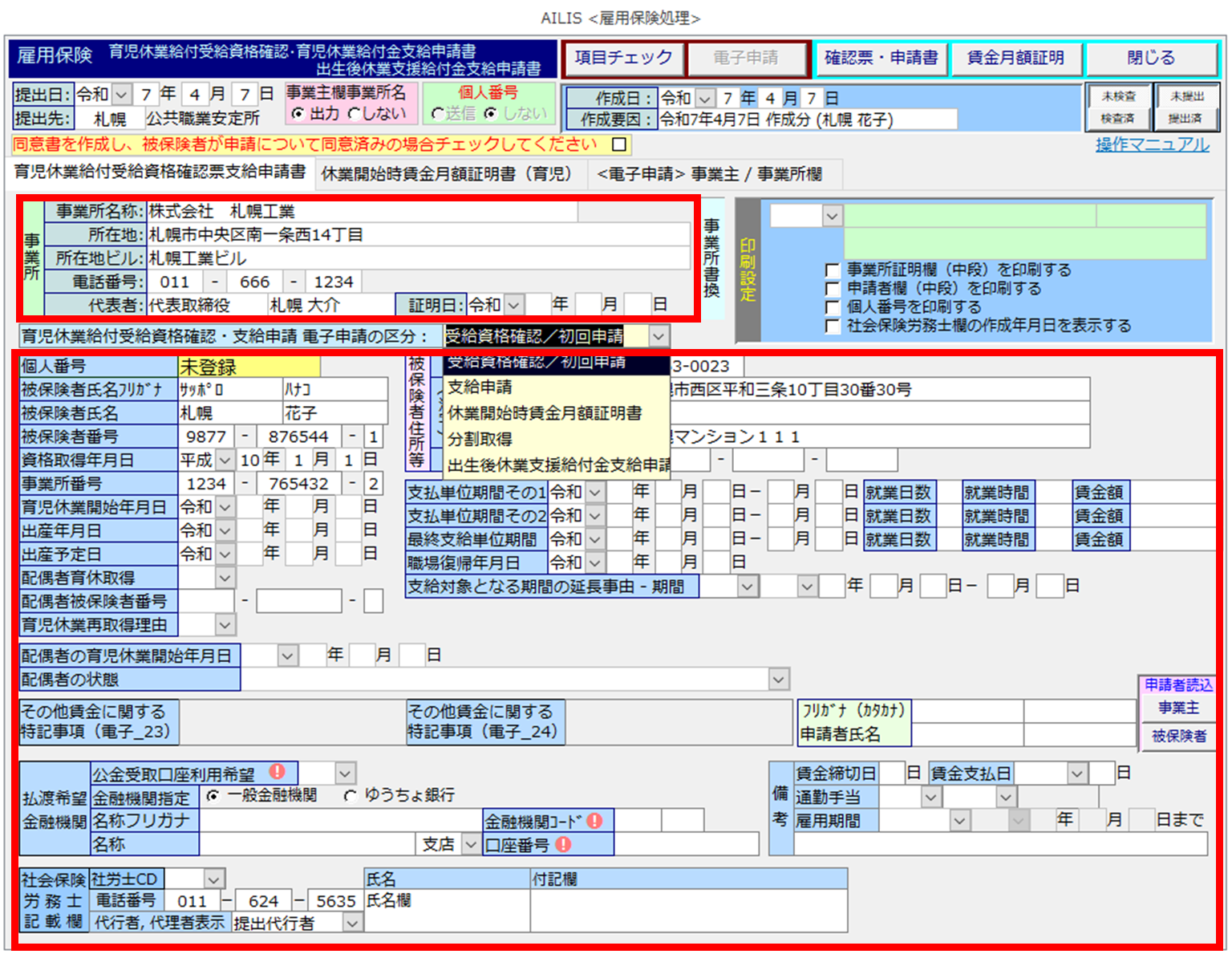Check the consent-confirmed checkbox on yellow bar

(x=619, y=144)
